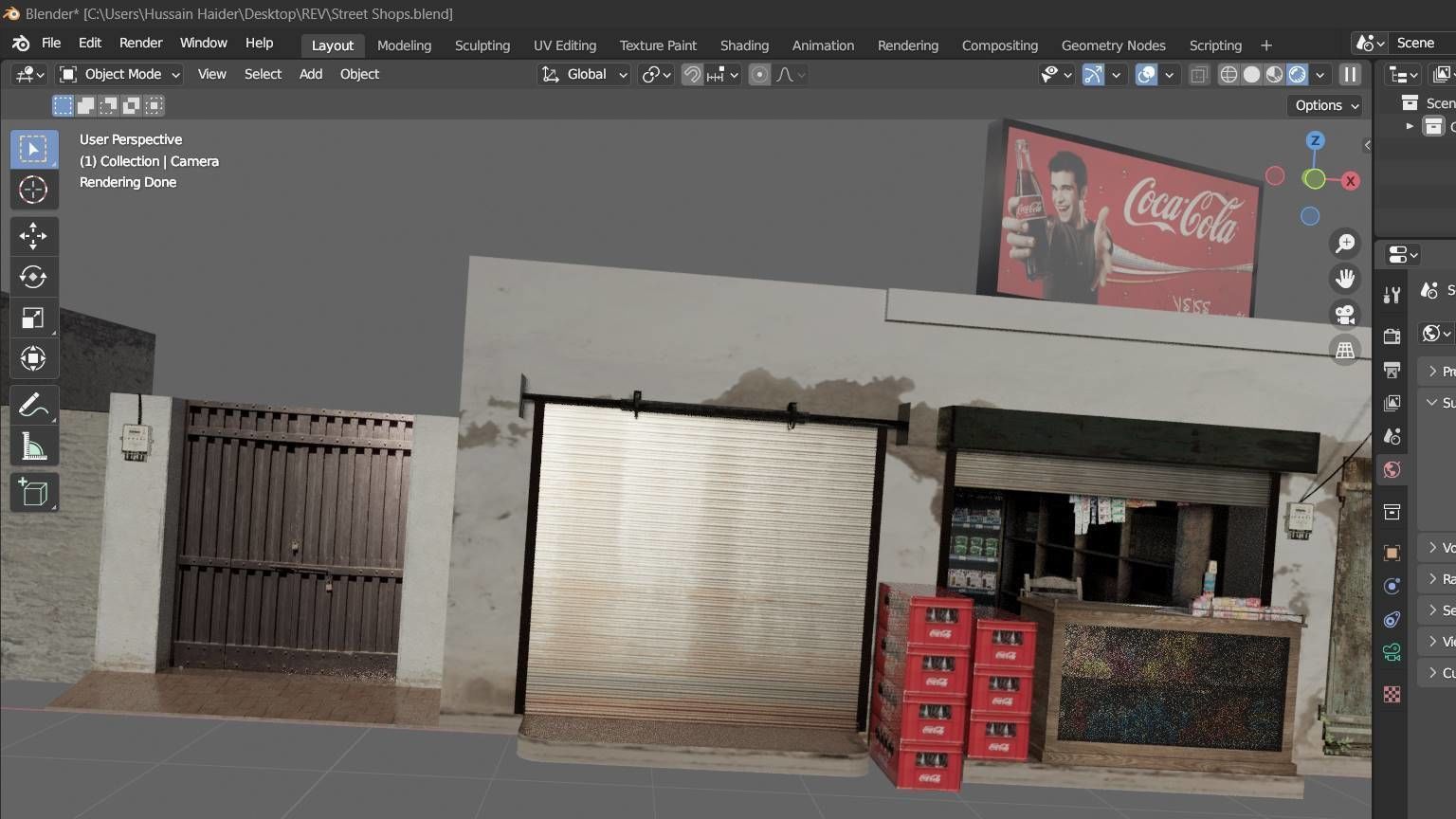
Task: Toggle show overlays button
Action: pos(1146,74)
